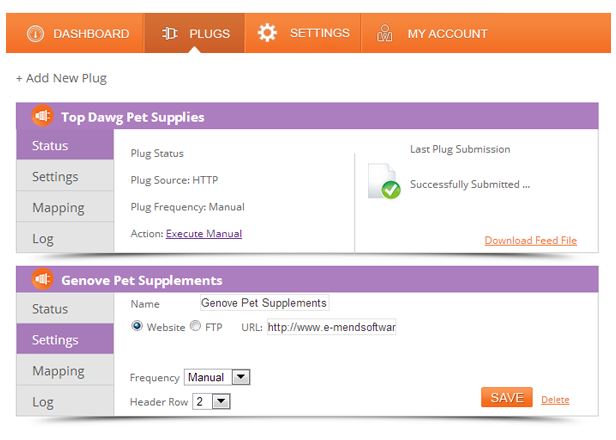Click the Download Feed File link

[x=530, y=241]
